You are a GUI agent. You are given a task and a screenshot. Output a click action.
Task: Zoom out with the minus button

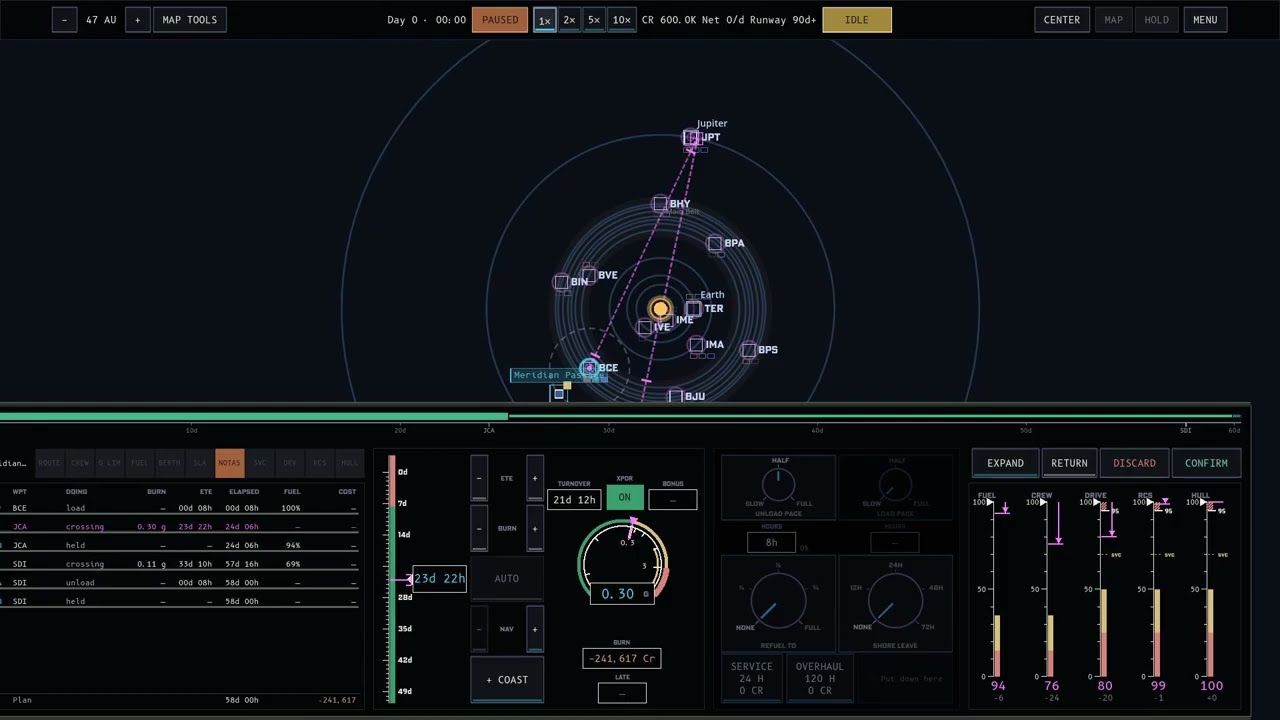coord(64,20)
